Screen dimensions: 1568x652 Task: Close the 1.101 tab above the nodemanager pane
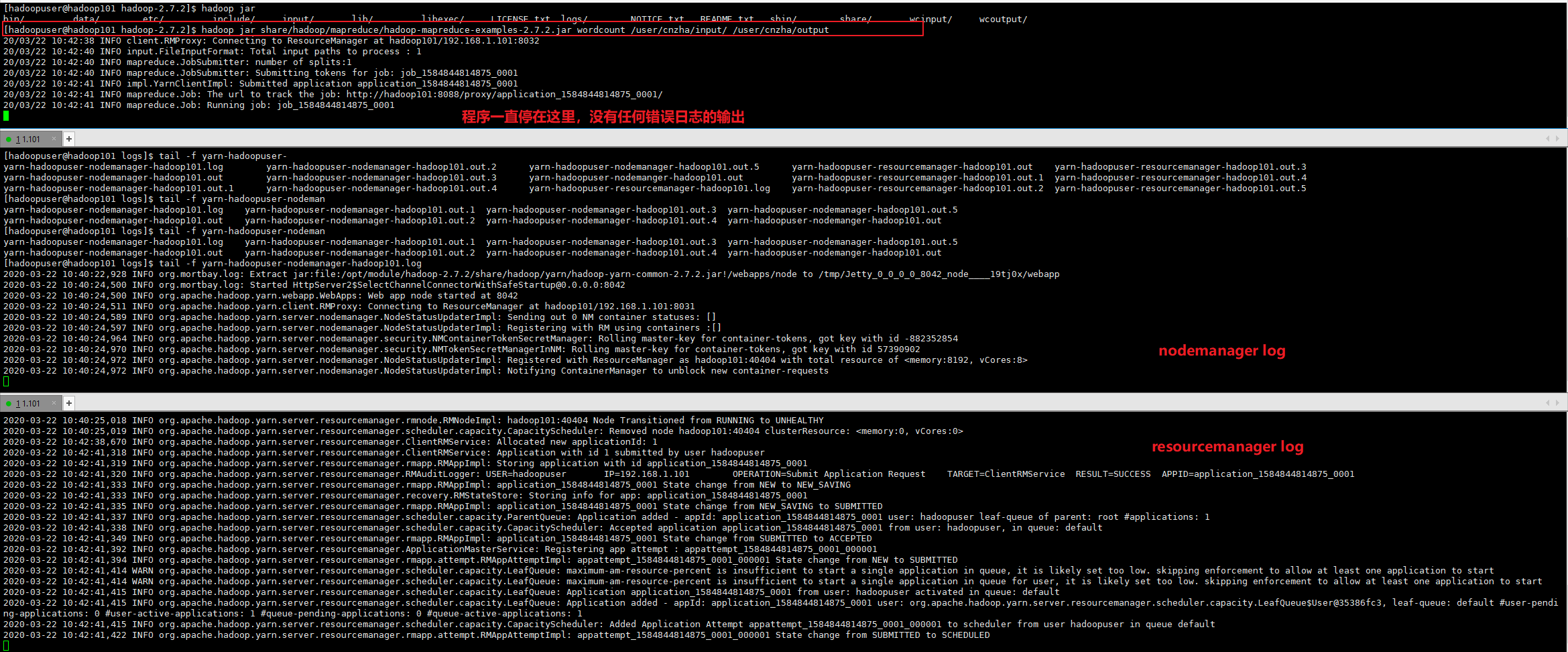54,139
